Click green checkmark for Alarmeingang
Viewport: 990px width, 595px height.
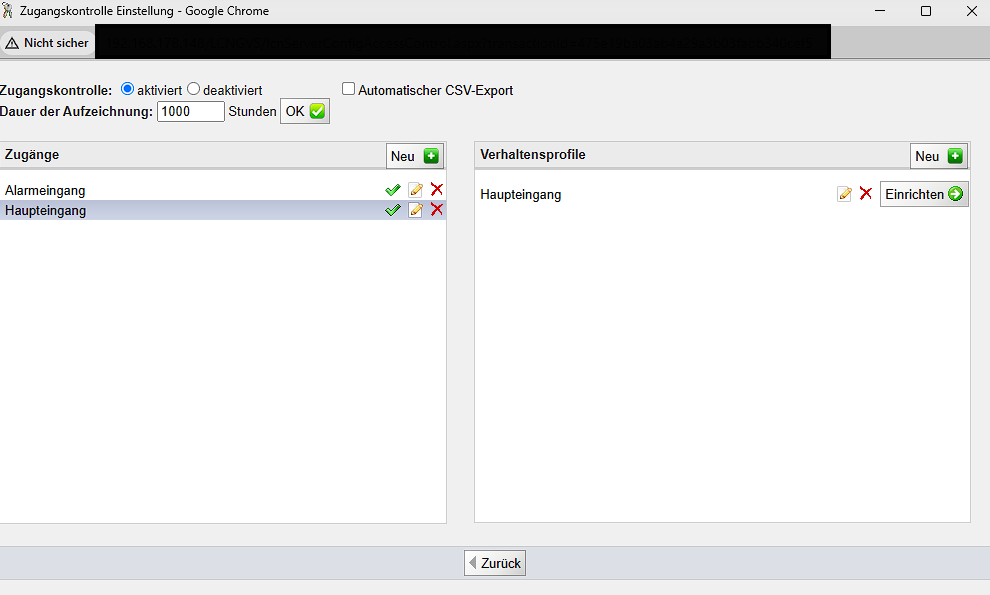point(392,190)
